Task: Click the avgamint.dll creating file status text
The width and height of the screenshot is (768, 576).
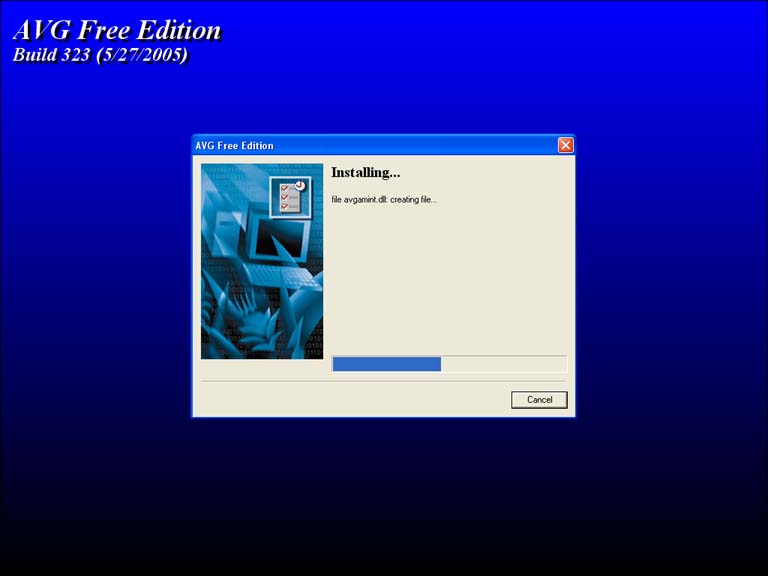Action: pyautogui.click(x=384, y=200)
